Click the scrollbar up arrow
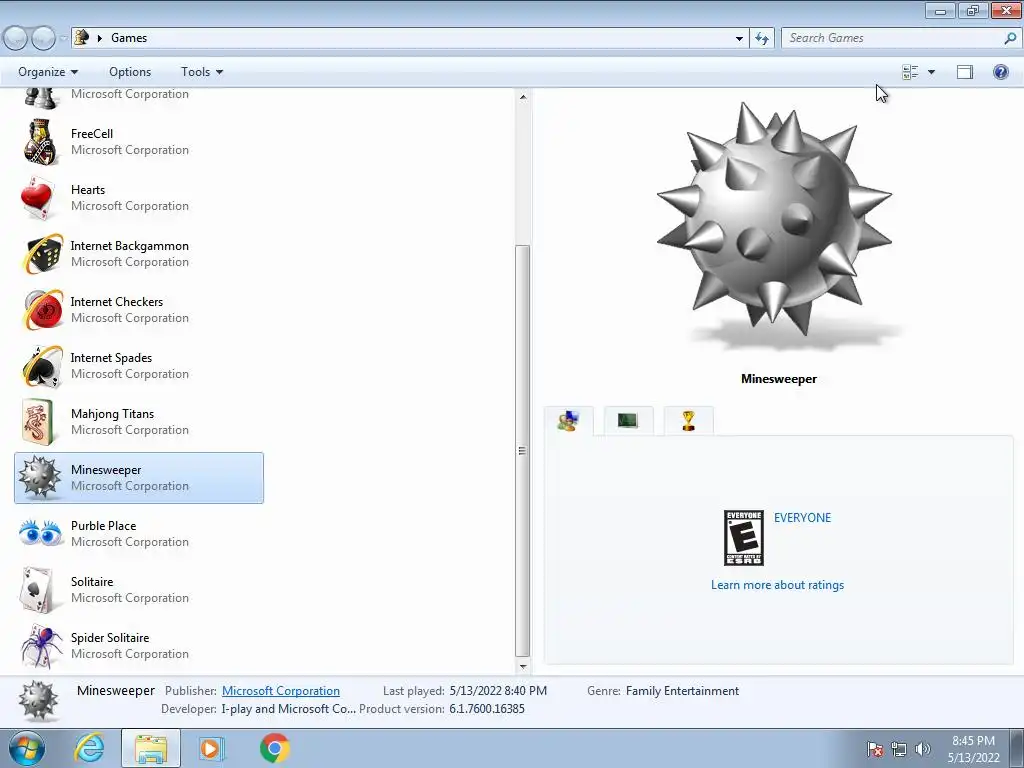 point(522,97)
